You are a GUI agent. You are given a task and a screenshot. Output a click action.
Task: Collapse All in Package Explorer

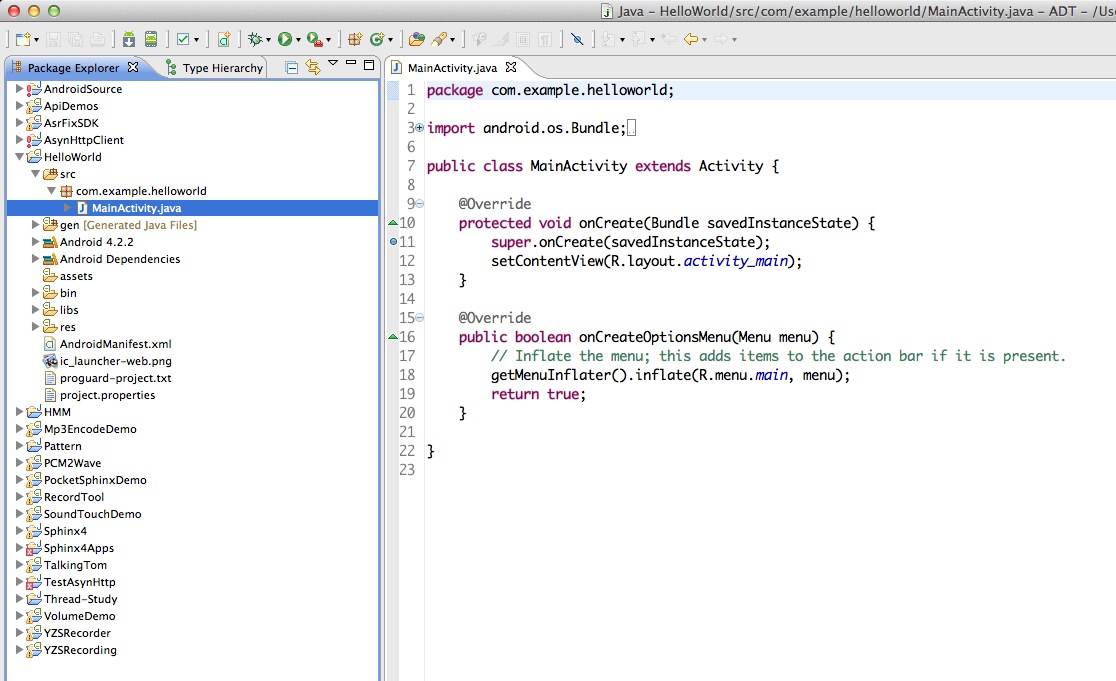click(x=291, y=68)
